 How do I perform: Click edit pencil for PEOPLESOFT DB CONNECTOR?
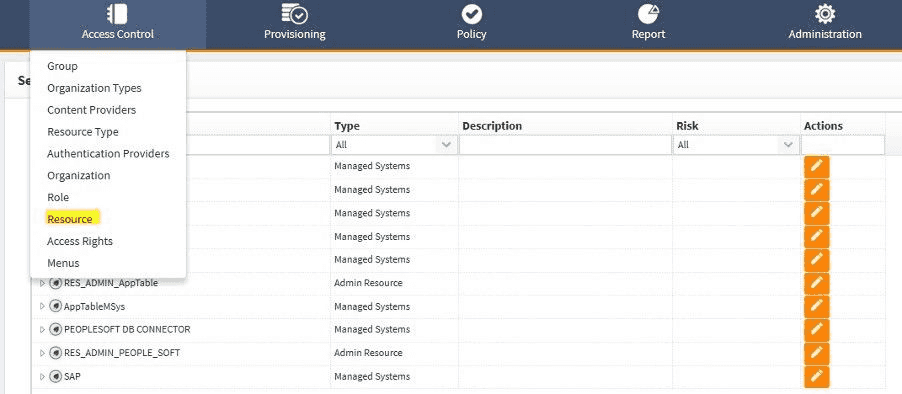click(816, 330)
